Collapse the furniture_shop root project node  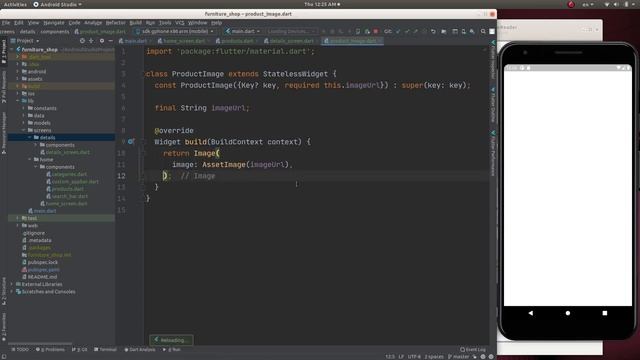pyautogui.click(x=12, y=49)
